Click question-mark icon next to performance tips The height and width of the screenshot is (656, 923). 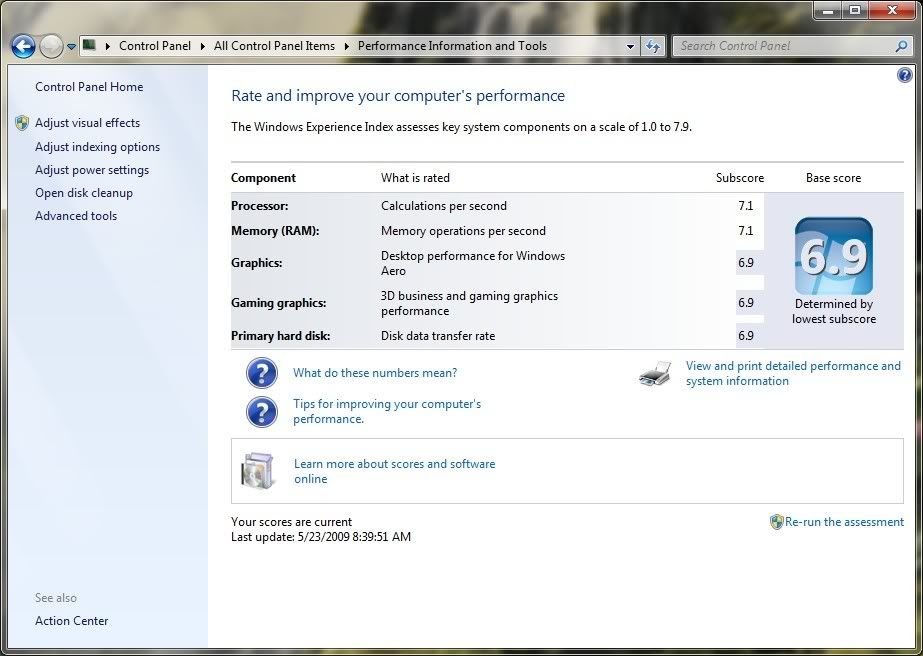[261, 411]
